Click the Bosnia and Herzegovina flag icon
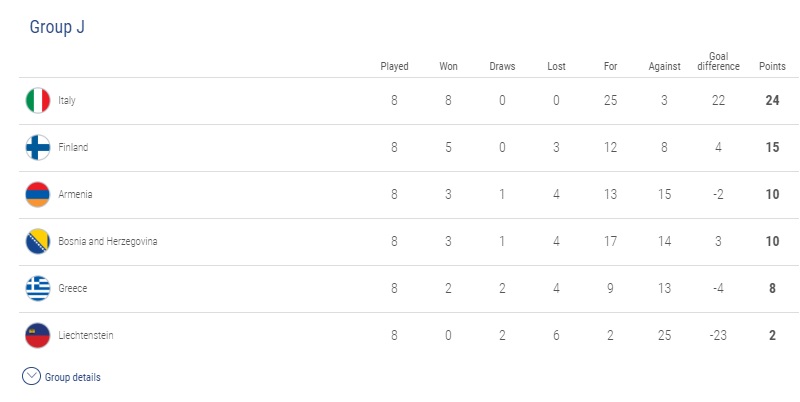The image size is (800, 402). point(38,241)
